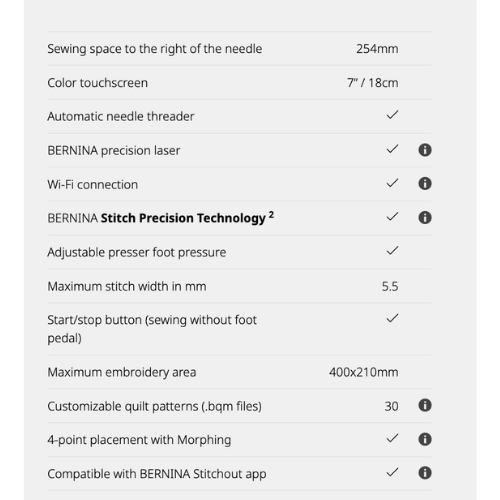Open info icon for Customizable quilt patterns
This screenshot has height=500, width=500.
425,405
